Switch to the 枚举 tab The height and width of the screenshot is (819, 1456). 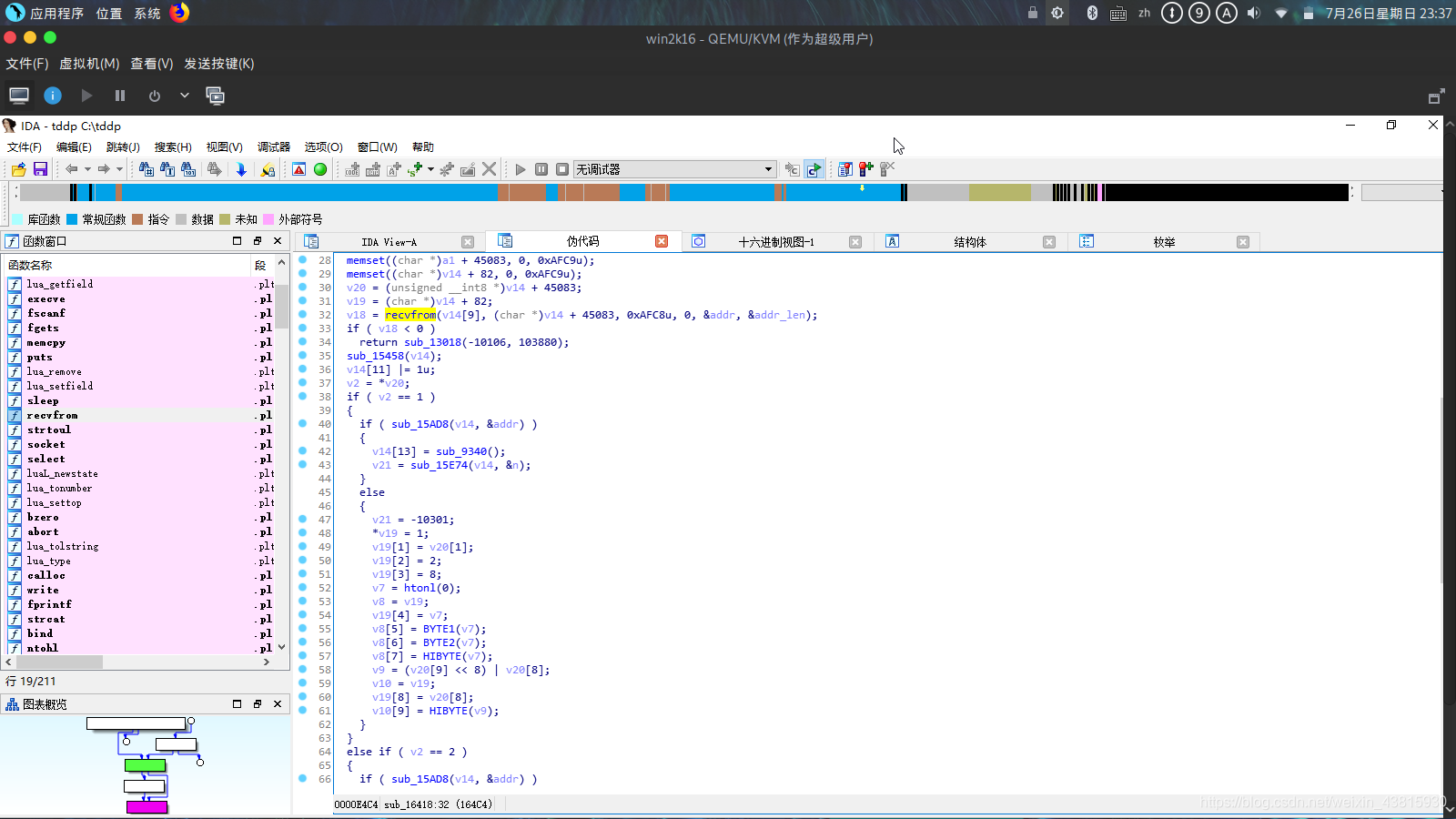[x=1164, y=242]
